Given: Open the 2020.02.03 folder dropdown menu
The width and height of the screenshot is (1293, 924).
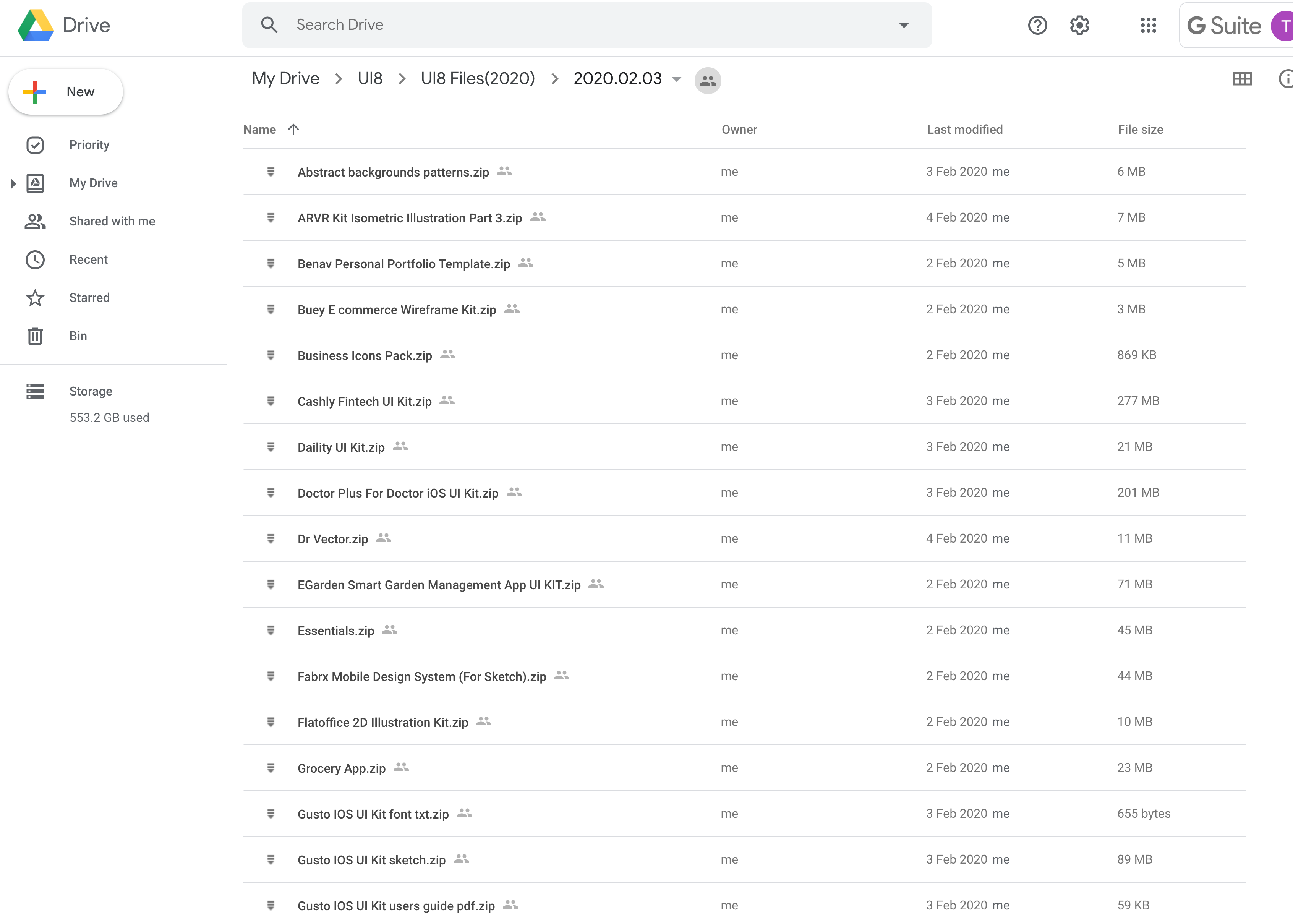Looking at the screenshot, I should click(676, 79).
